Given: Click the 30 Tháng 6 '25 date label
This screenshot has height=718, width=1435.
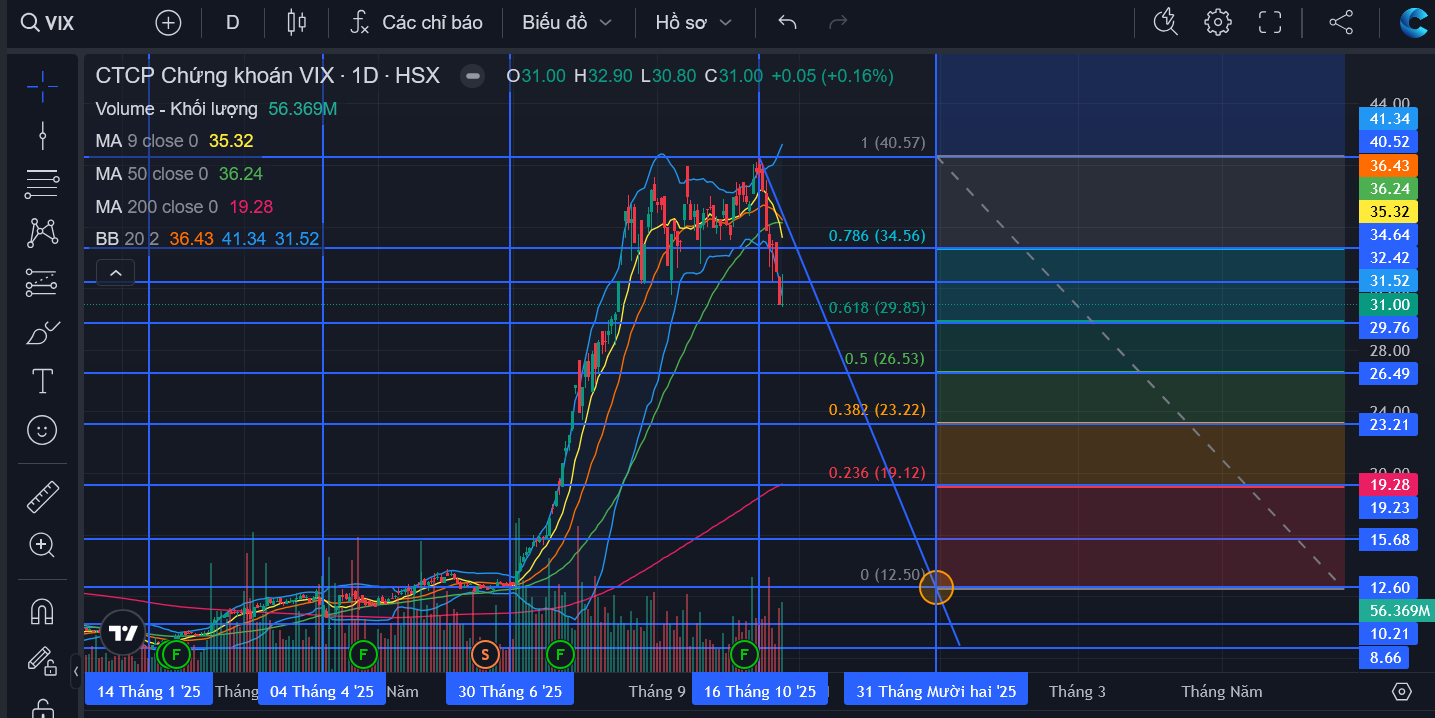Looking at the screenshot, I should tap(510, 691).
